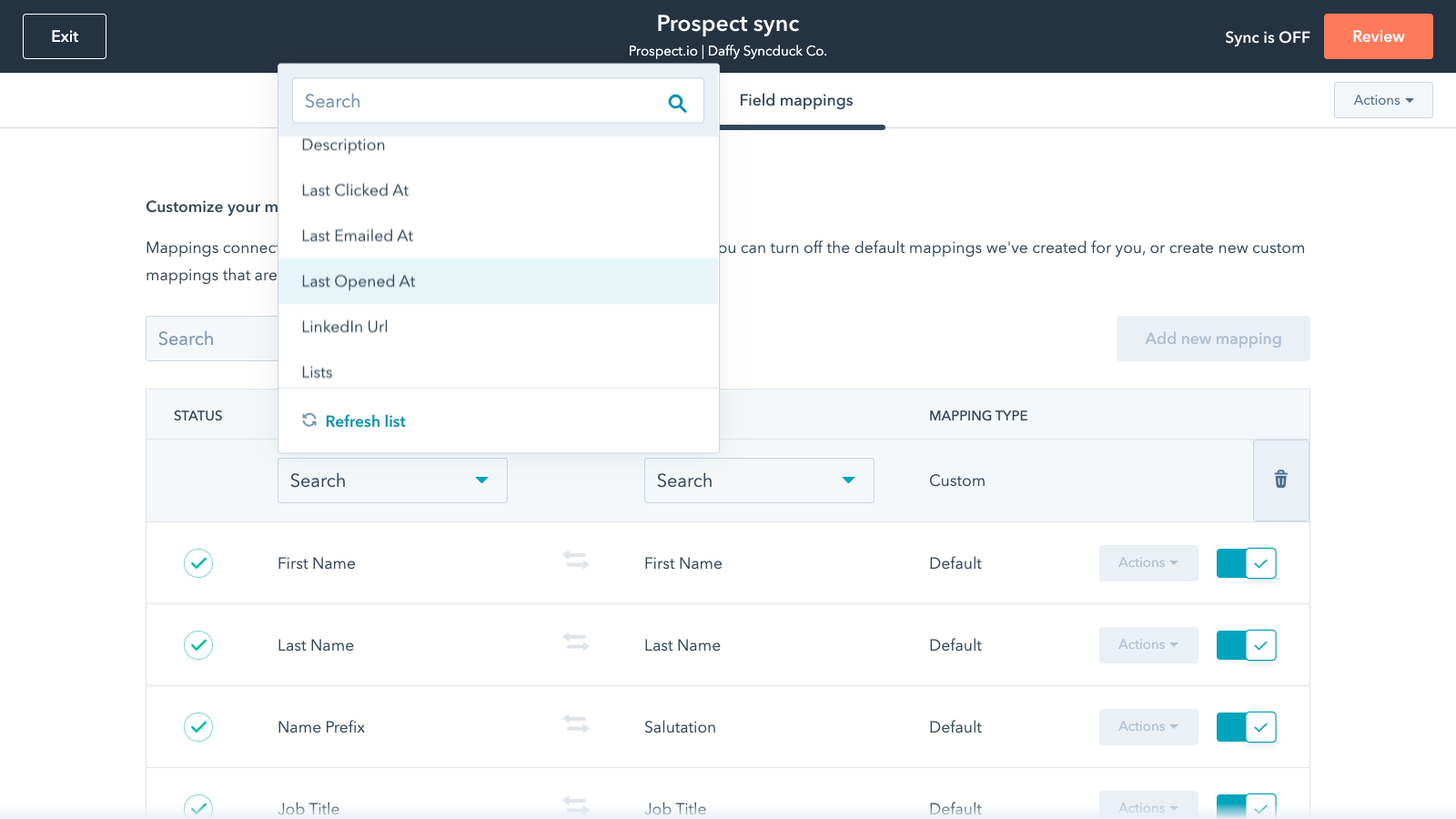
Task: Select Last Opened At from the list
Action: [x=359, y=281]
